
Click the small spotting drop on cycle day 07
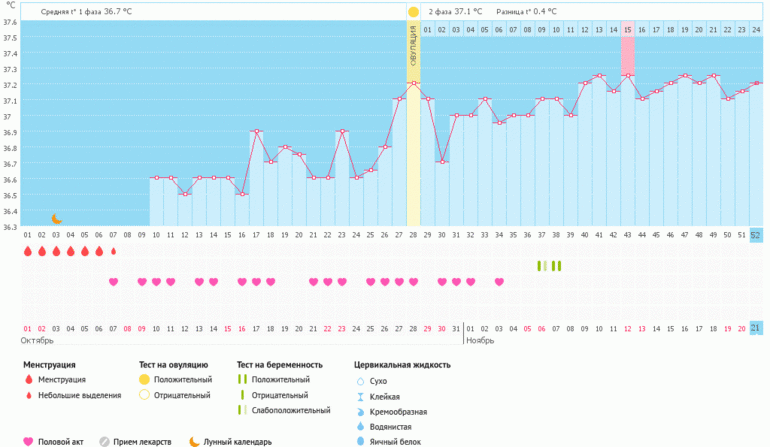114,251
